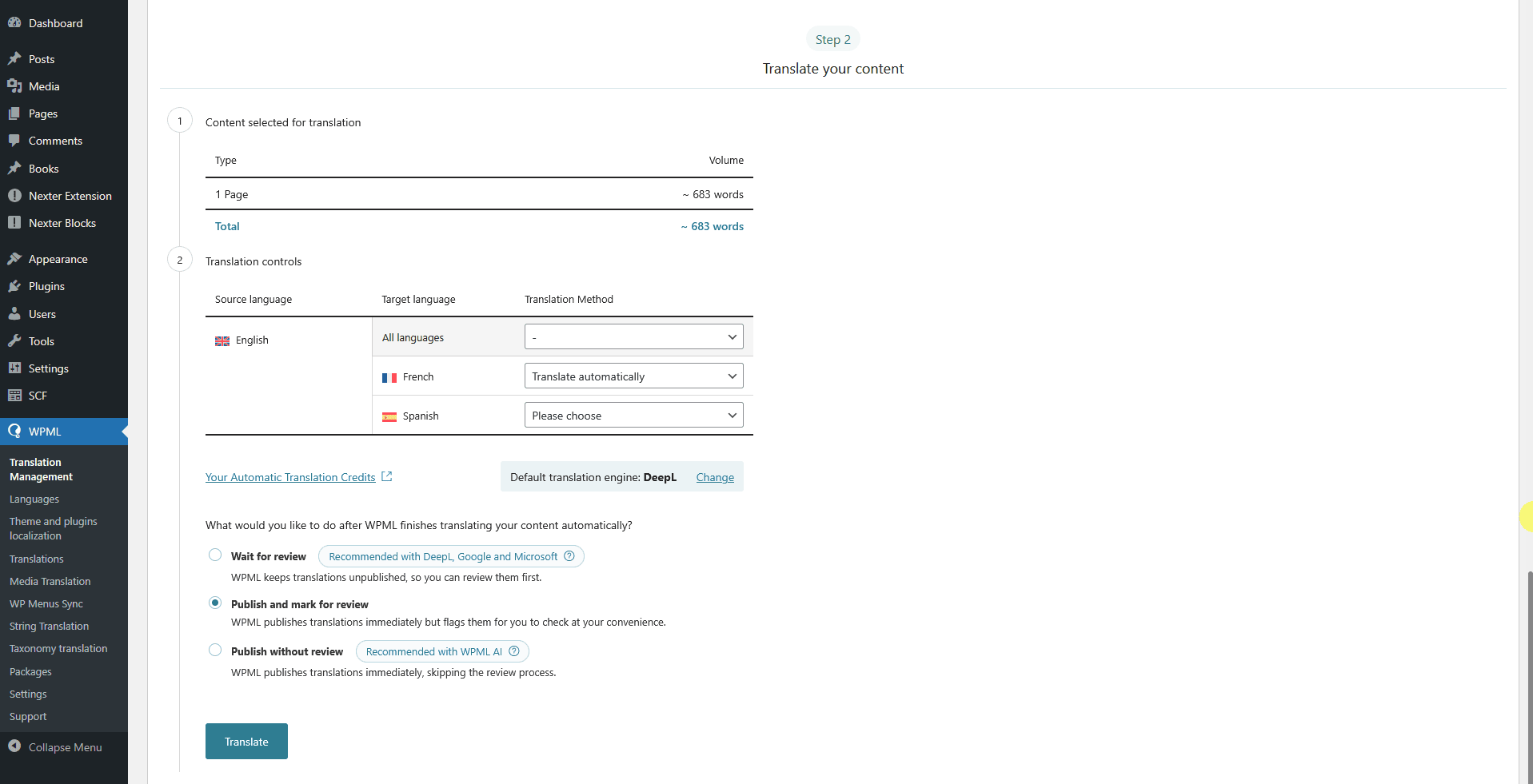Click the Translate button

(246, 741)
